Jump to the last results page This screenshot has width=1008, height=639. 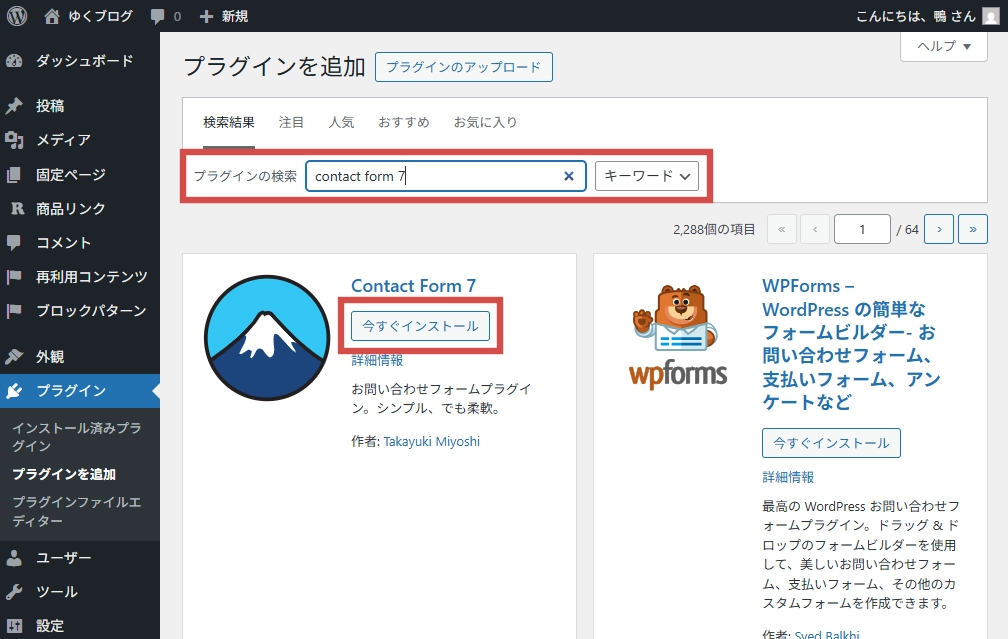click(973, 230)
